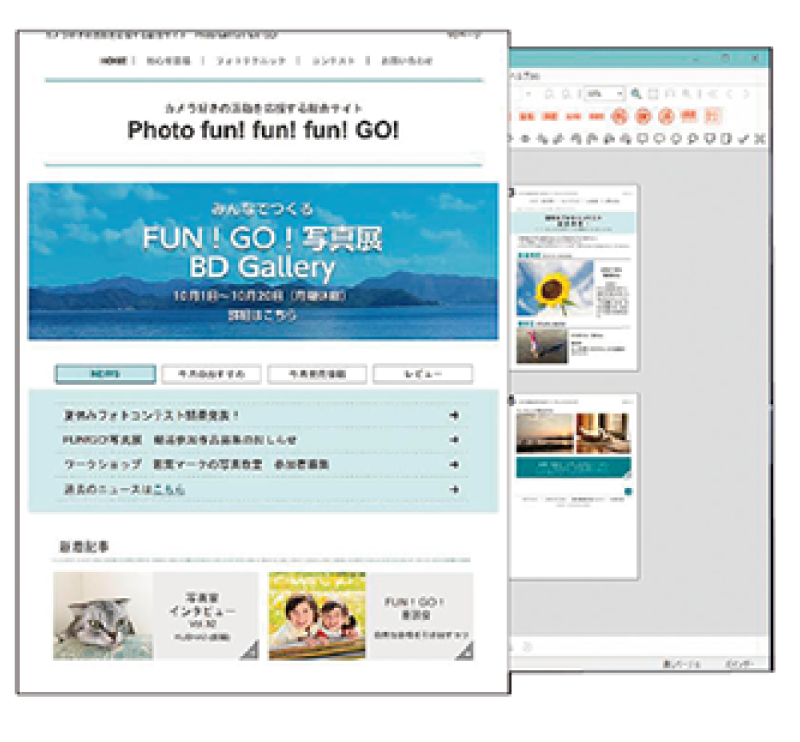This screenshot has height=742, width=800.
Task: Open the 夏休みフォトコンテスト結果発表 news link
Action: click(150, 415)
